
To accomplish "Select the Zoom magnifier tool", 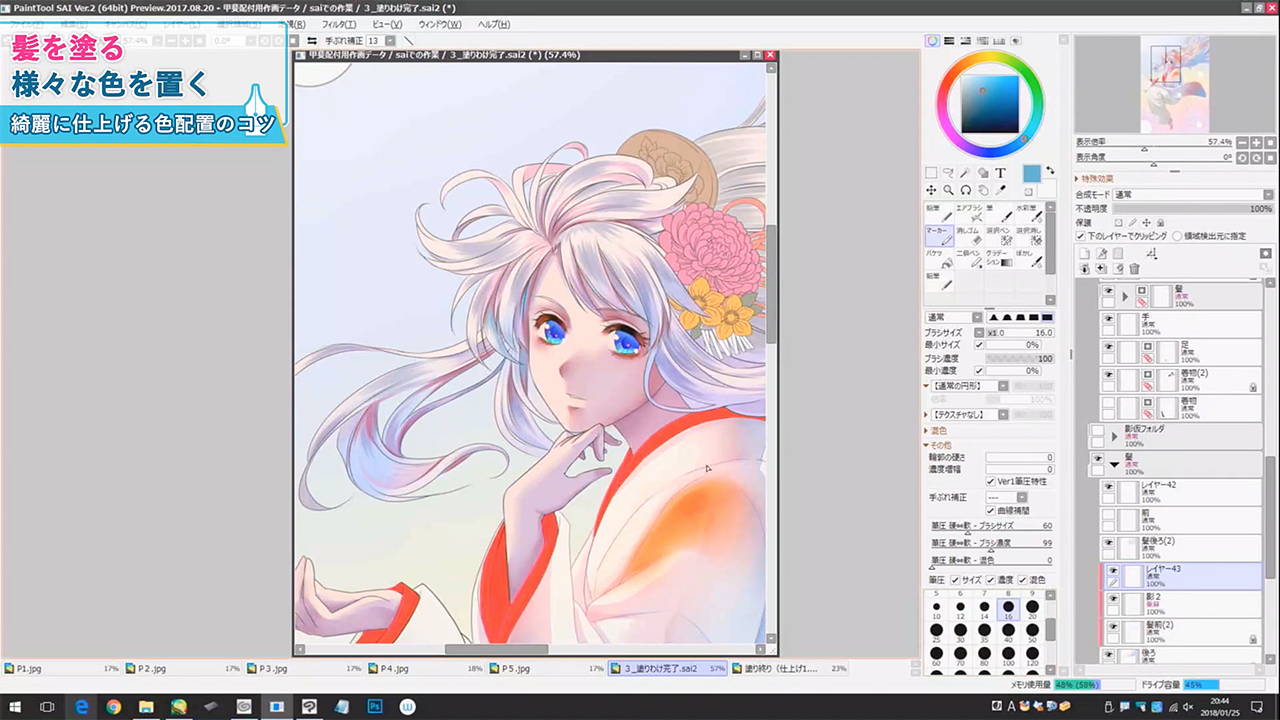I will (x=948, y=190).
